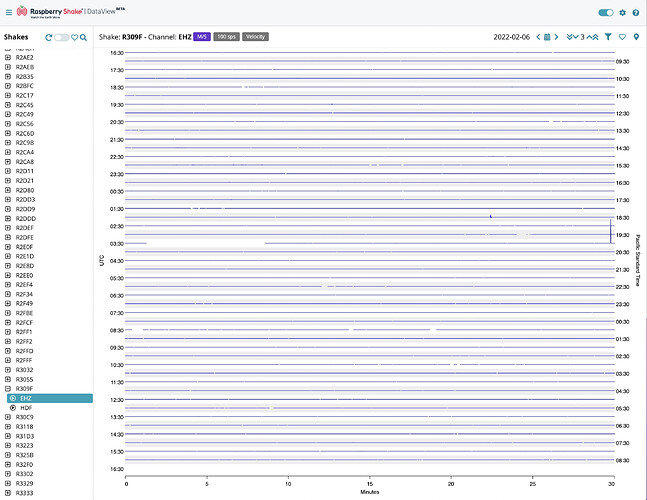Play the HDF channel icon
Image resolution: width=647 pixels, height=500 pixels.
point(13,408)
